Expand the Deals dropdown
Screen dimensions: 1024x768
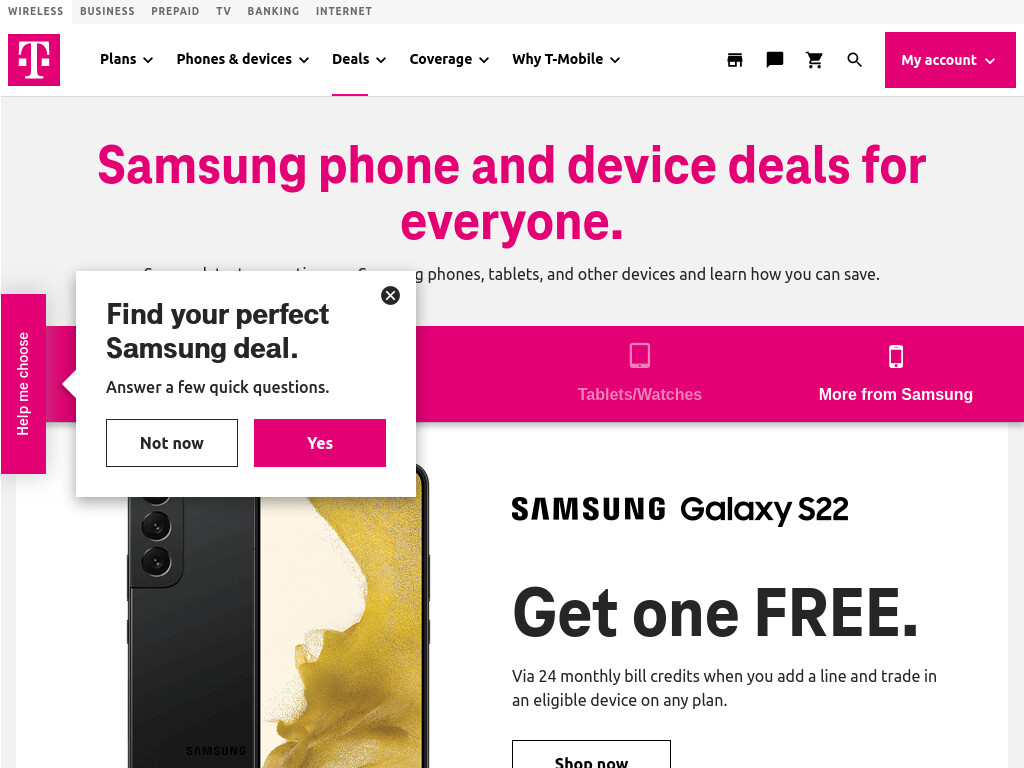pos(359,59)
